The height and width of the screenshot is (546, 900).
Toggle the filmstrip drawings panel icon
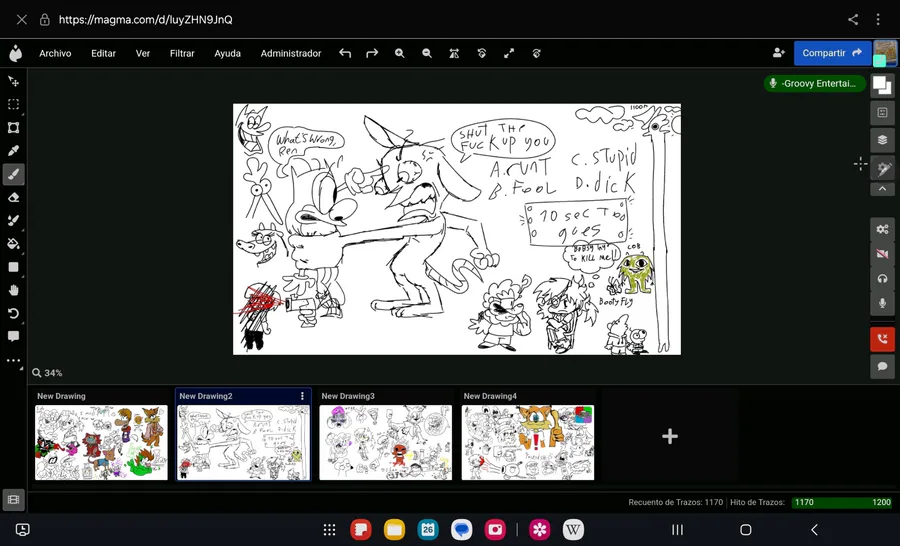tap(13, 499)
